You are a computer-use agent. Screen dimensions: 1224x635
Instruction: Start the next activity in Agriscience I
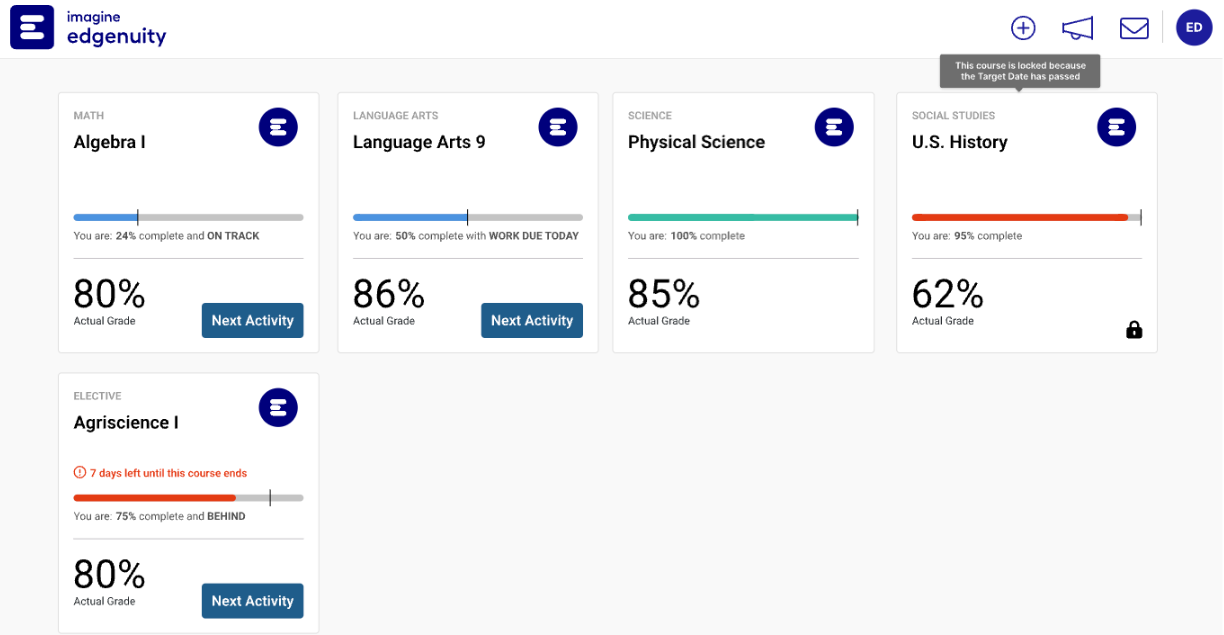pyautogui.click(x=252, y=601)
